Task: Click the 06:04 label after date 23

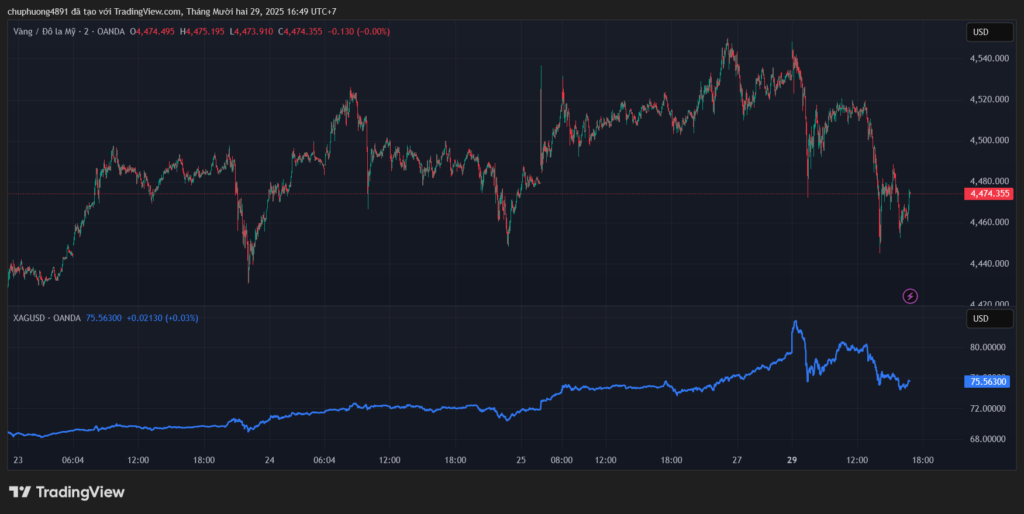Action: (73, 460)
